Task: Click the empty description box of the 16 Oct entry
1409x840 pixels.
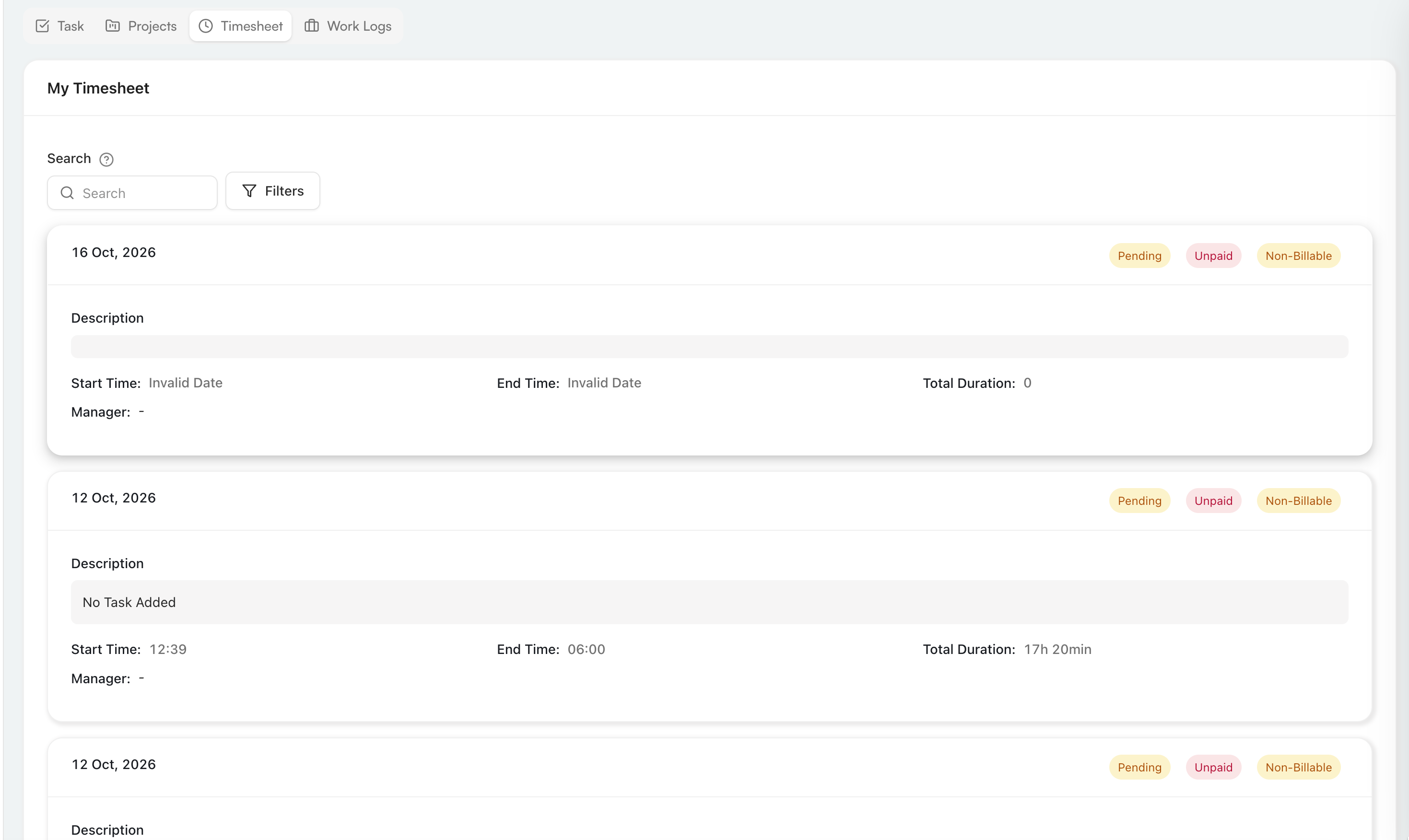Action: (x=709, y=347)
